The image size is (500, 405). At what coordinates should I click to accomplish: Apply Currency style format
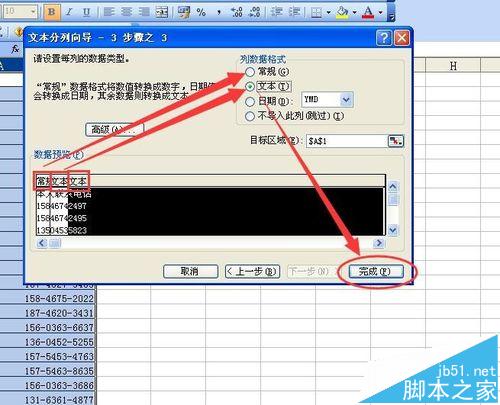184,12
